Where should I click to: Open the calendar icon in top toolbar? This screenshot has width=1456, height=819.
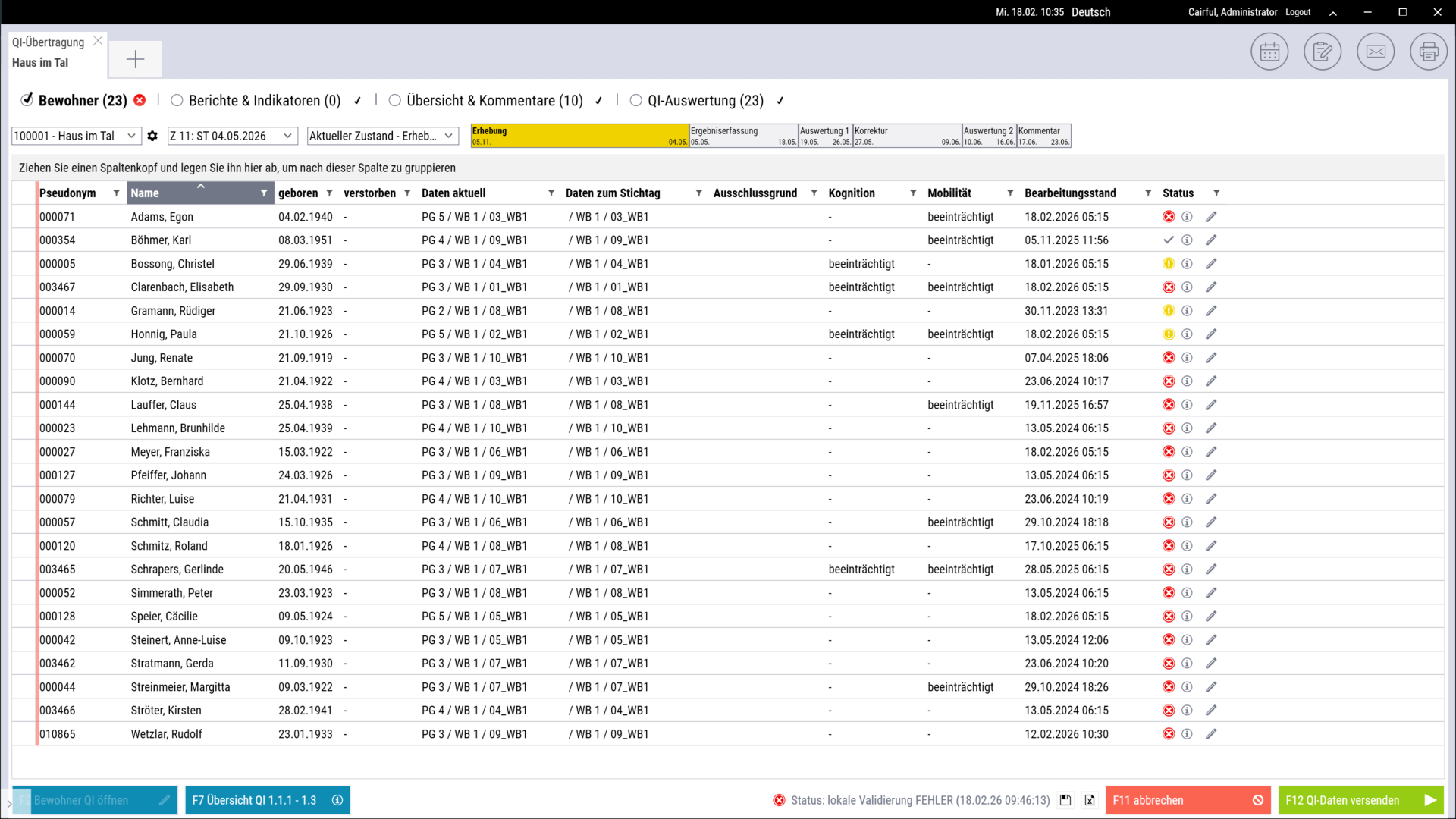[1269, 52]
